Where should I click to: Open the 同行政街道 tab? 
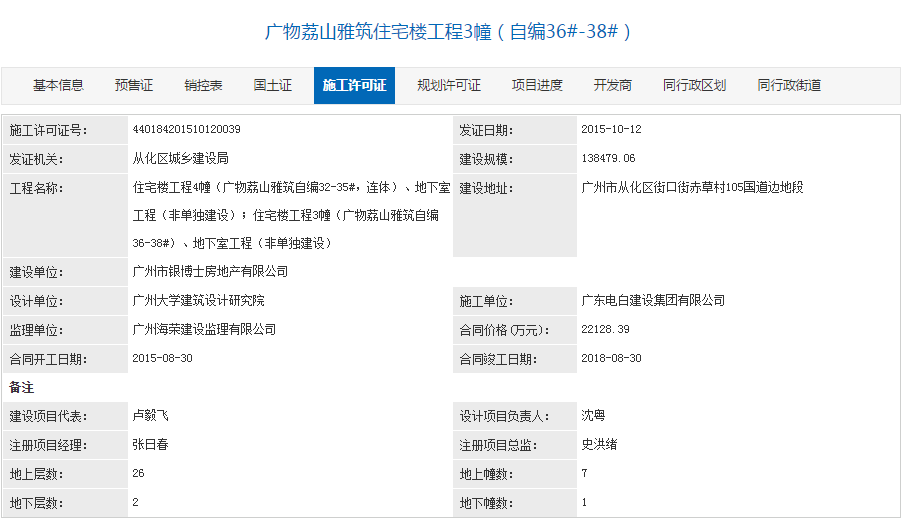coord(789,85)
